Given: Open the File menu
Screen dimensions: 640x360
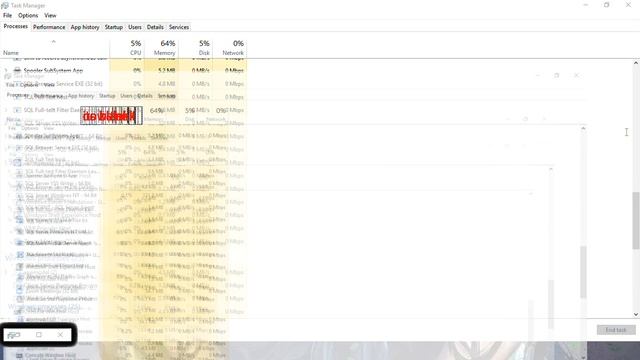Looking at the screenshot, I should pos(7,16).
